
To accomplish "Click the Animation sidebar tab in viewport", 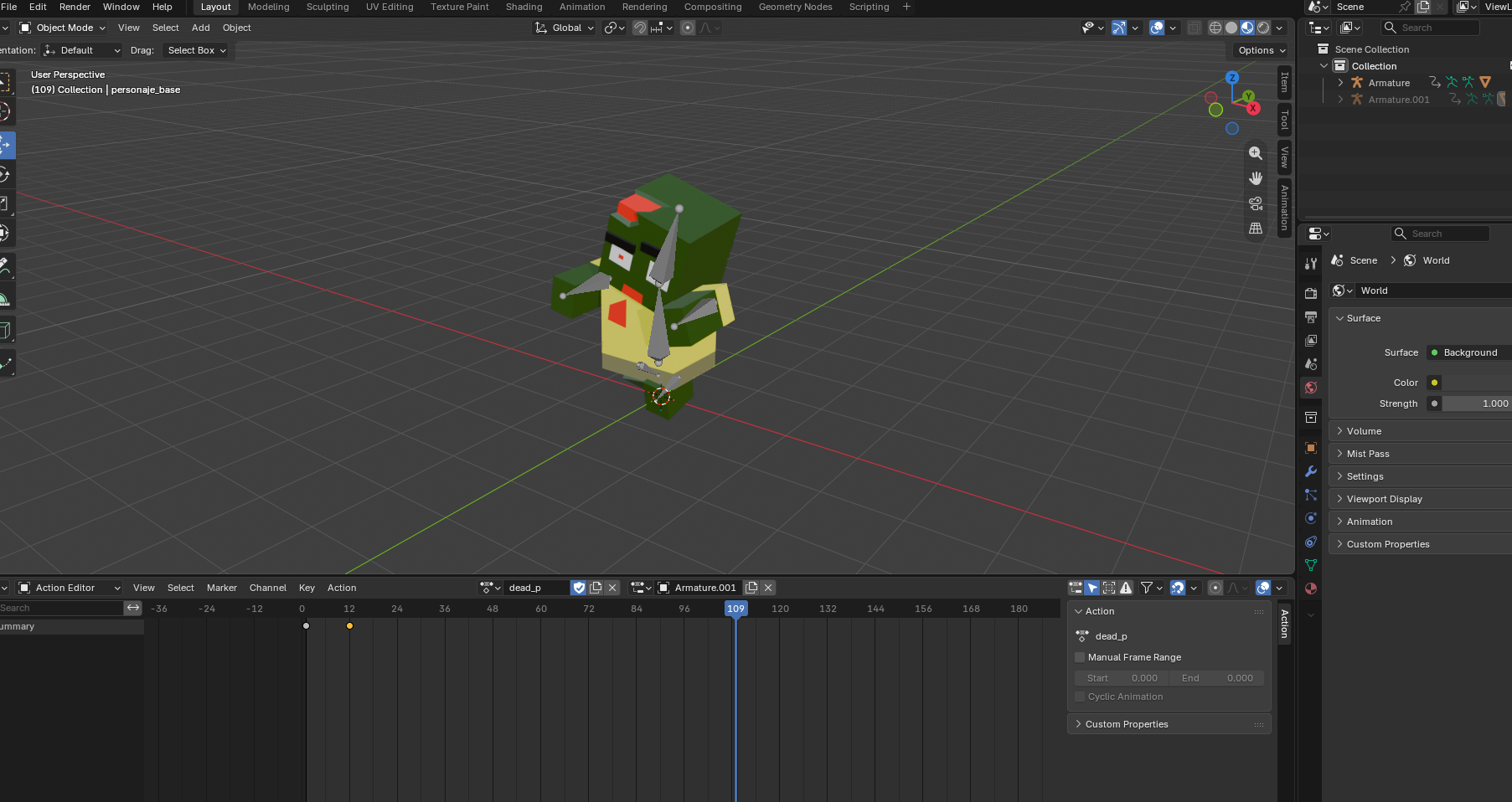I will (1284, 208).
